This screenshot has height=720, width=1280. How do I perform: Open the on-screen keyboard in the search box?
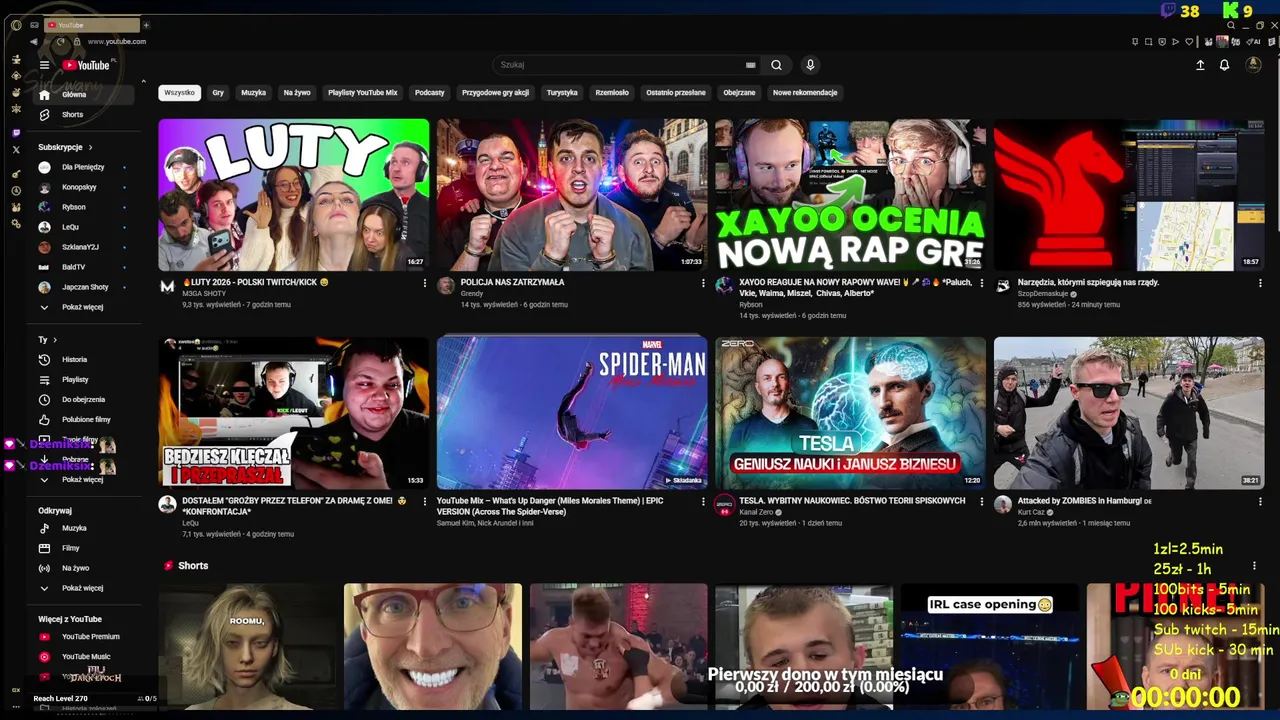(750, 65)
